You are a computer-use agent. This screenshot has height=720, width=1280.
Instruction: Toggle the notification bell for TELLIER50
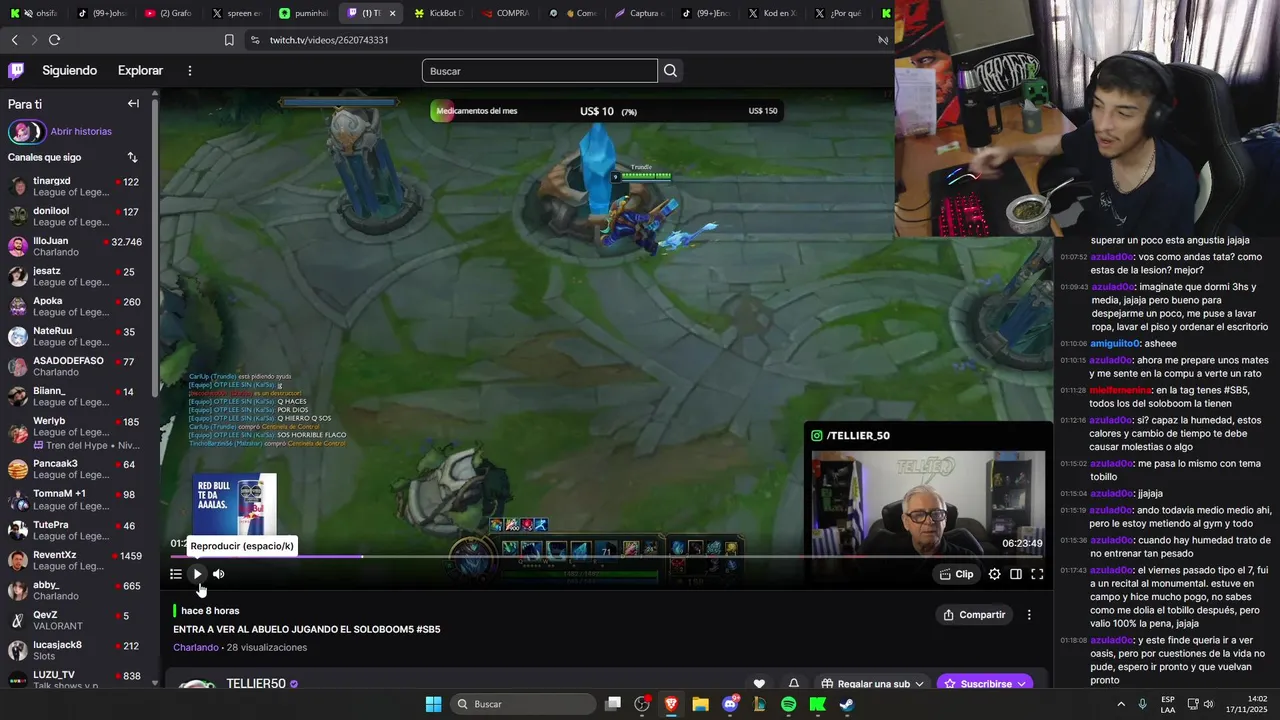[794, 684]
